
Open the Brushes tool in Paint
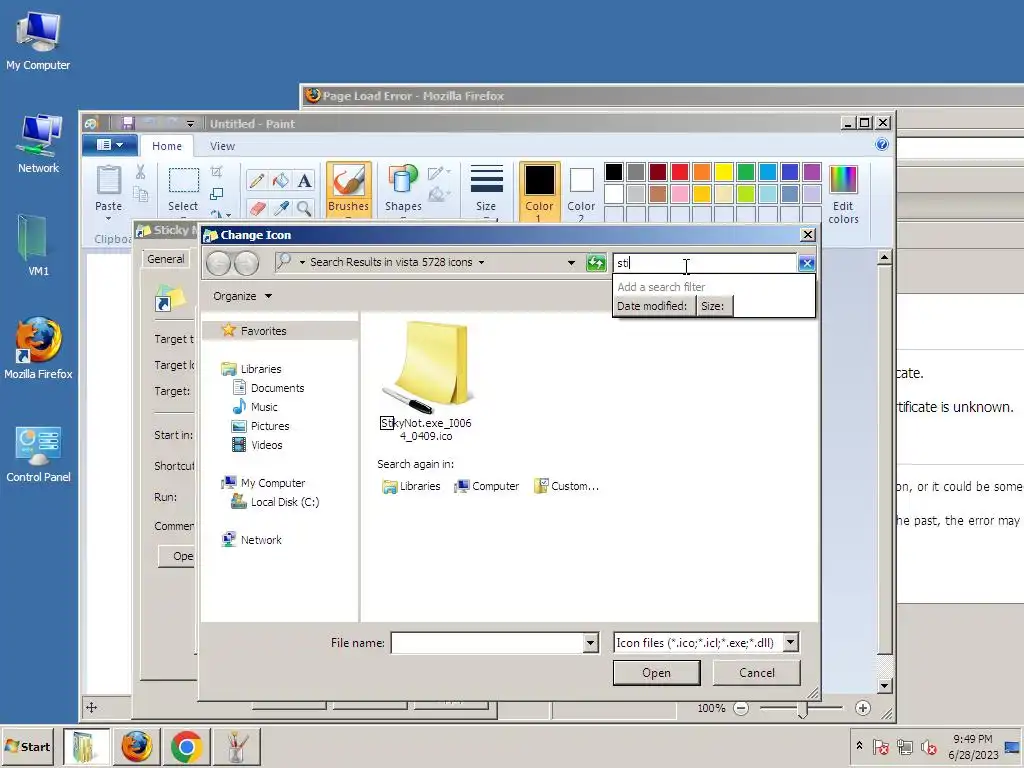pos(348,189)
